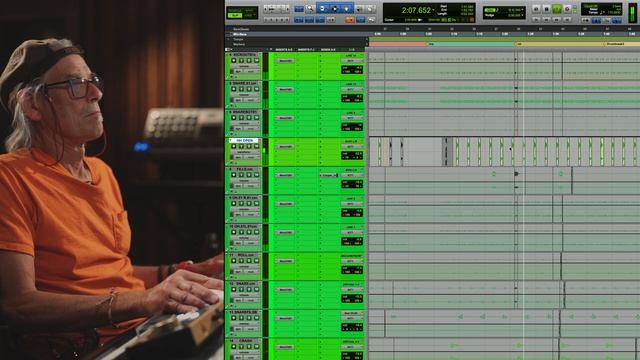640x360 pixels.
Task: Toggle input monitoring on HH OPEN track
Action: tap(241, 146)
